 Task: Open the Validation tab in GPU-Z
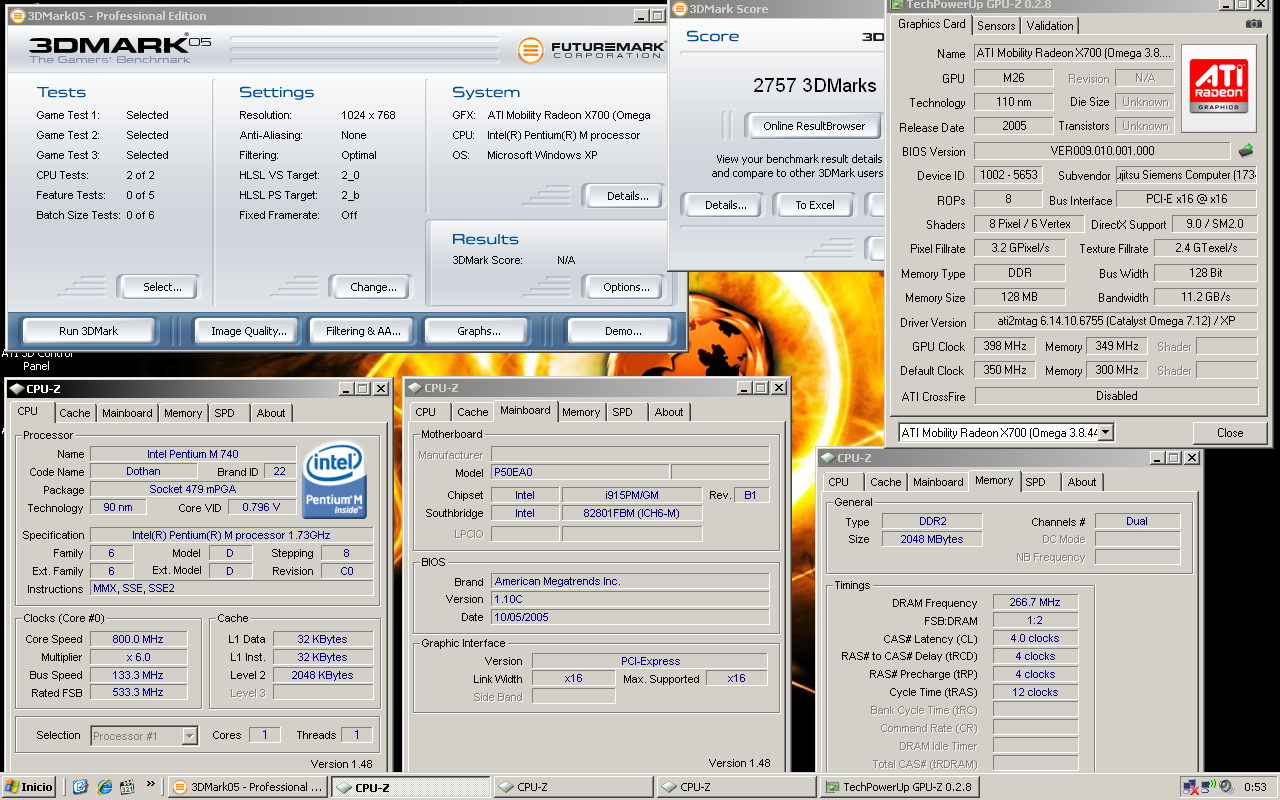pos(1050,25)
